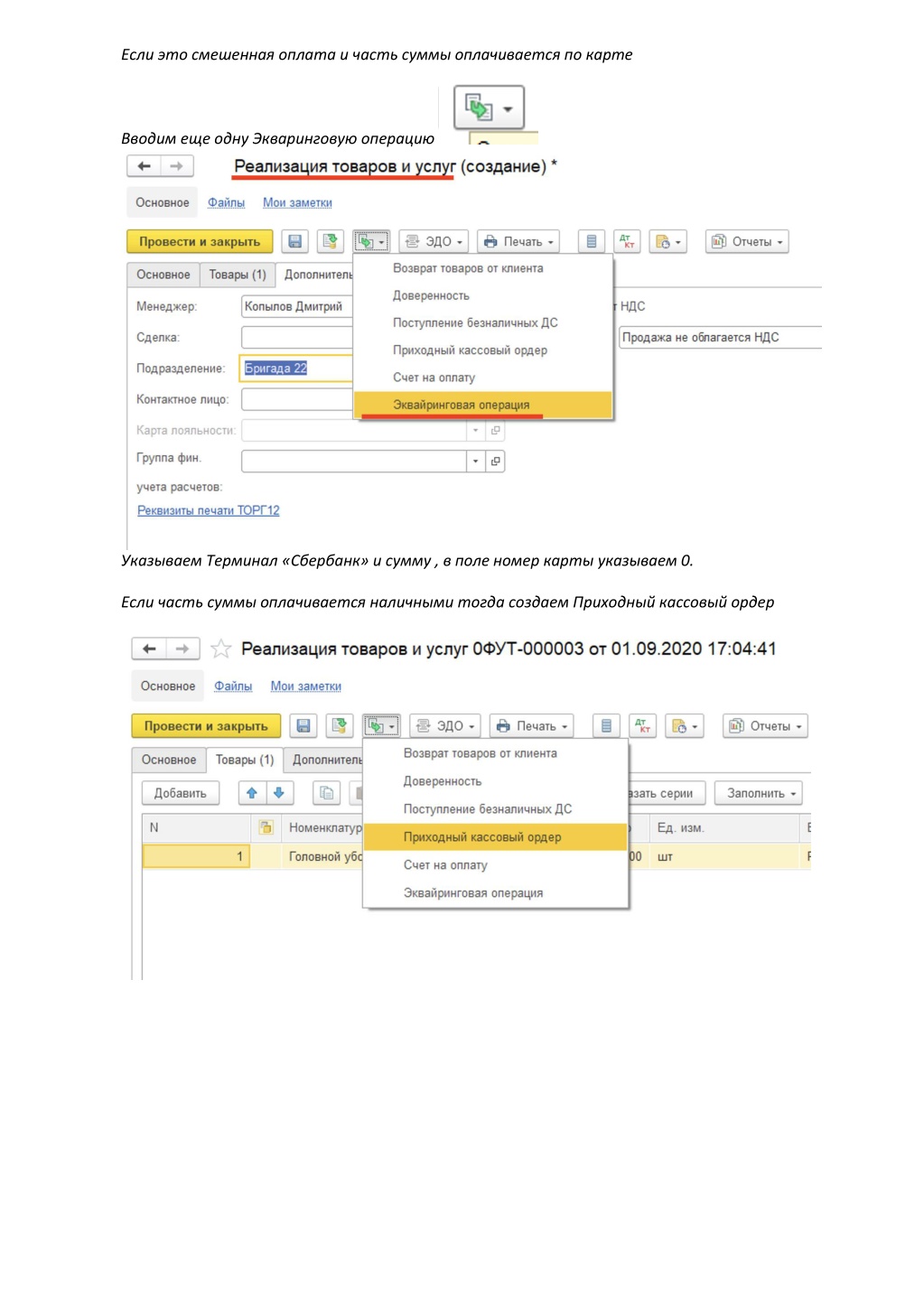Click the document structure icon in the creation form
924x1307 pixels.
[591, 241]
